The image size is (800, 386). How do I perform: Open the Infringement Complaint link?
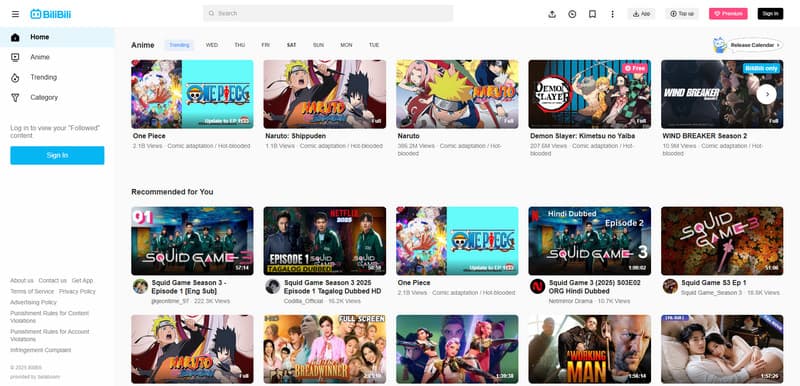click(x=41, y=350)
